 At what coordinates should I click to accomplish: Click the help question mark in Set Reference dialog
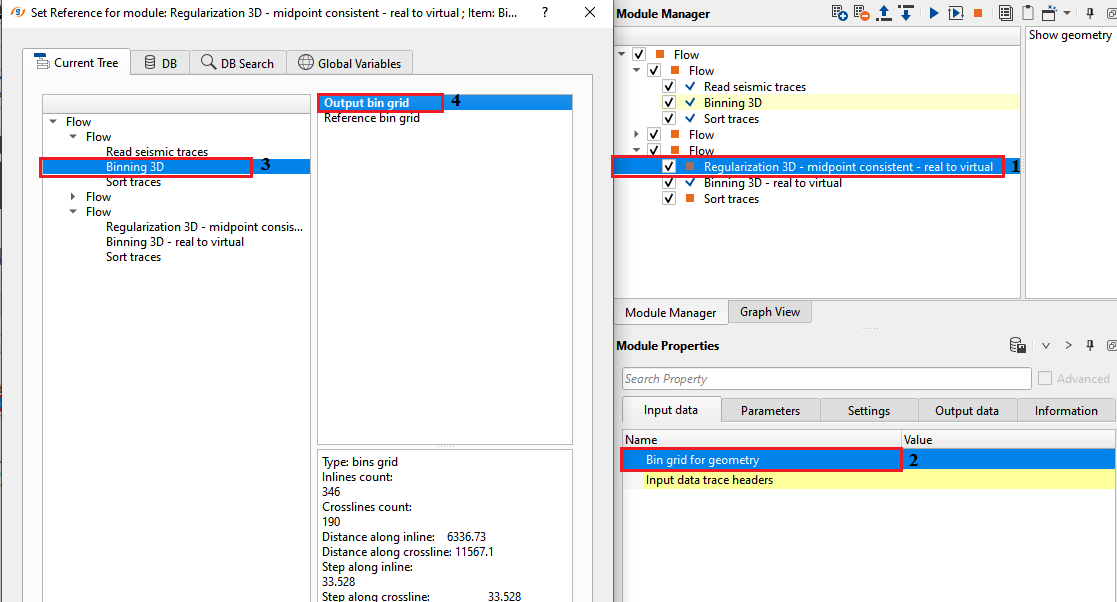tap(545, 12)
